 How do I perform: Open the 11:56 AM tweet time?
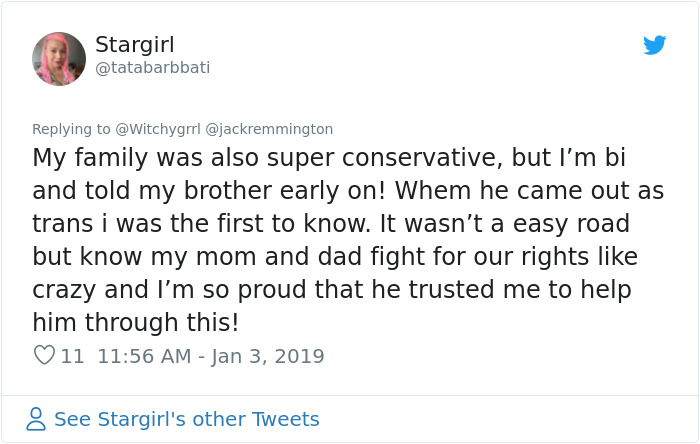tap(144, 356)
